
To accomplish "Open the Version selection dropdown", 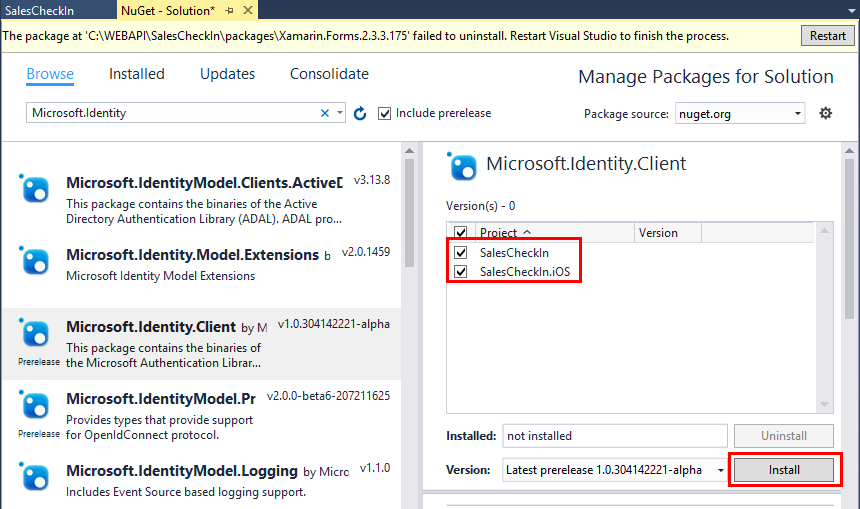I will pos(721,470).
